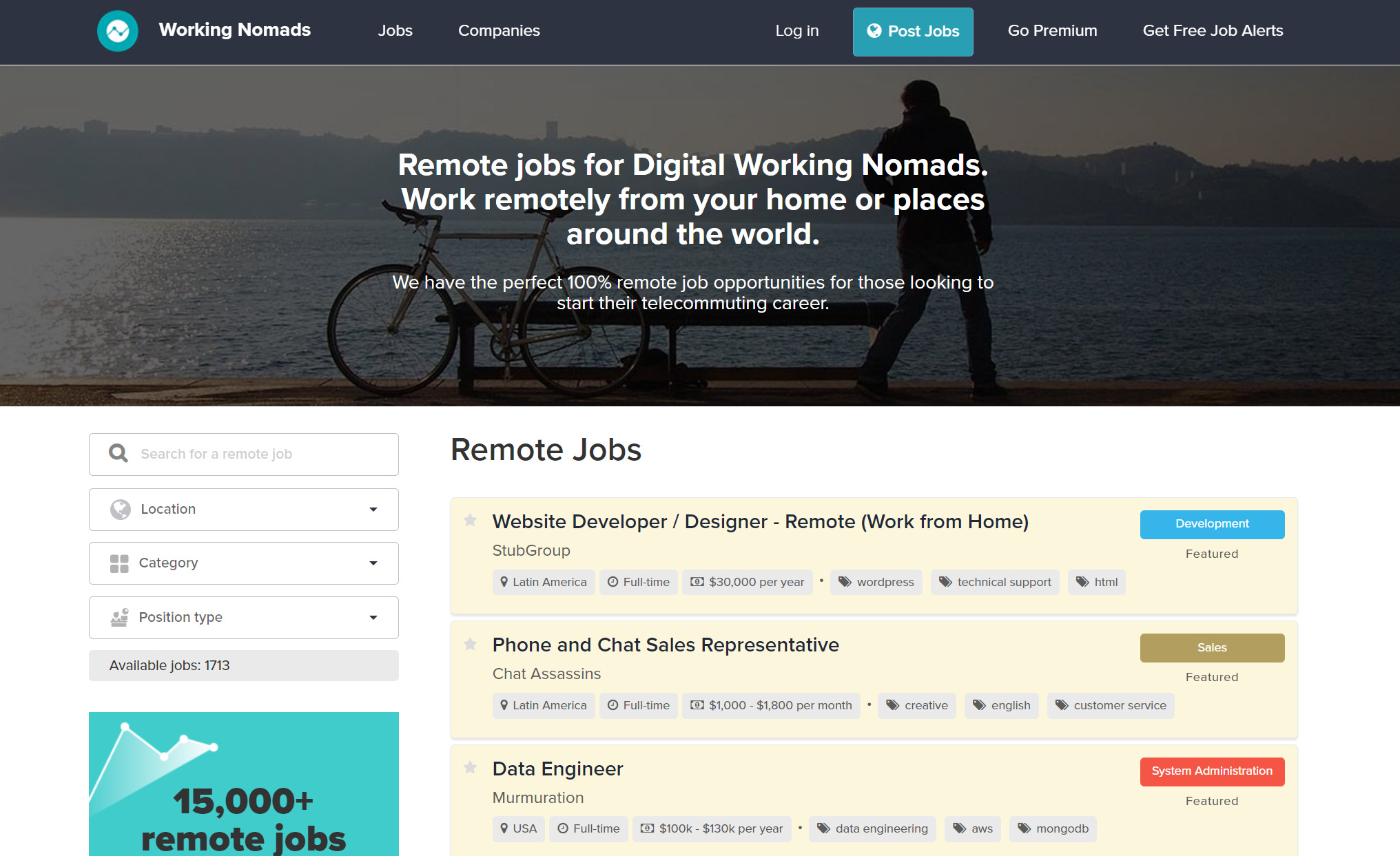The image size is (1400, 856).
Task: Click the wordpress tag on StubGroup job
Action: tap(876, 582)
